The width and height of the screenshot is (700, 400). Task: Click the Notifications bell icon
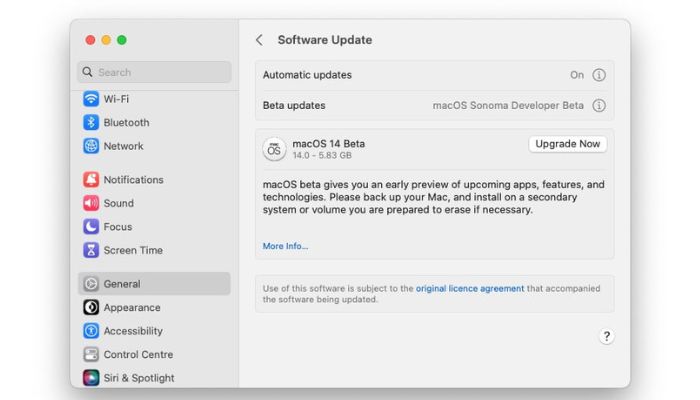click(x=91, y=179)
